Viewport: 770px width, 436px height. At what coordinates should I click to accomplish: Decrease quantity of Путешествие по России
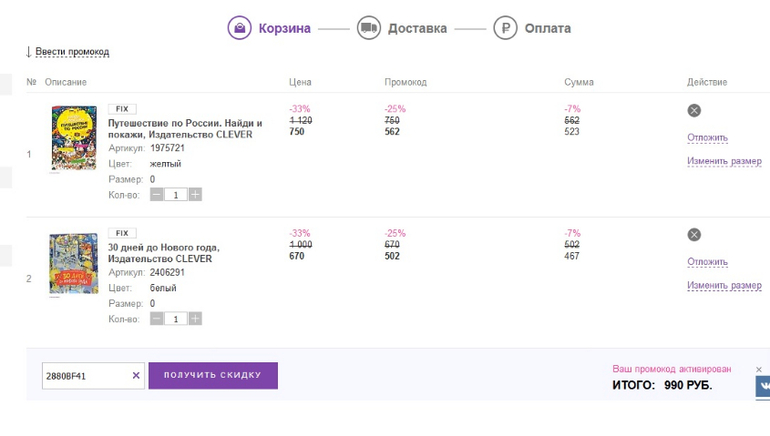[157, 195]
